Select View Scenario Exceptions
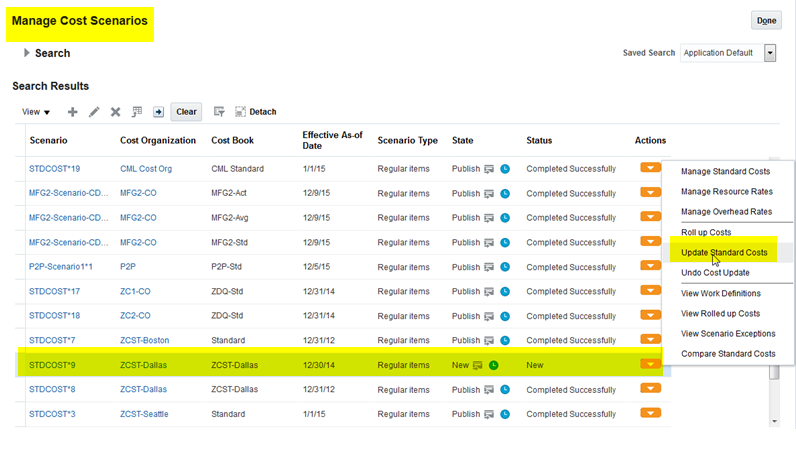 coord(728,334)
